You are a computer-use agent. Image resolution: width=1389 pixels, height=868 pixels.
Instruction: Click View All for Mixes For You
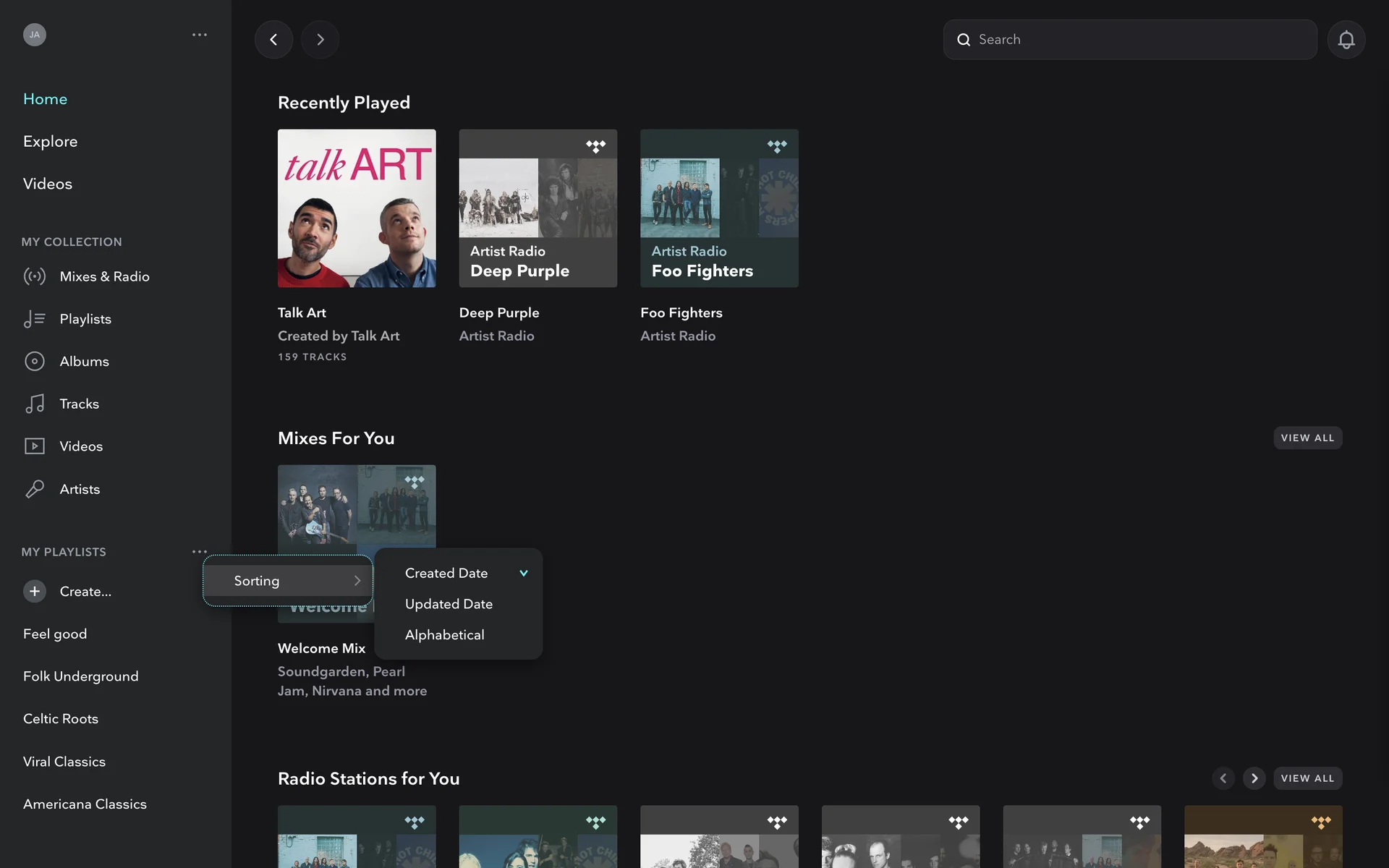(1307, 438)
